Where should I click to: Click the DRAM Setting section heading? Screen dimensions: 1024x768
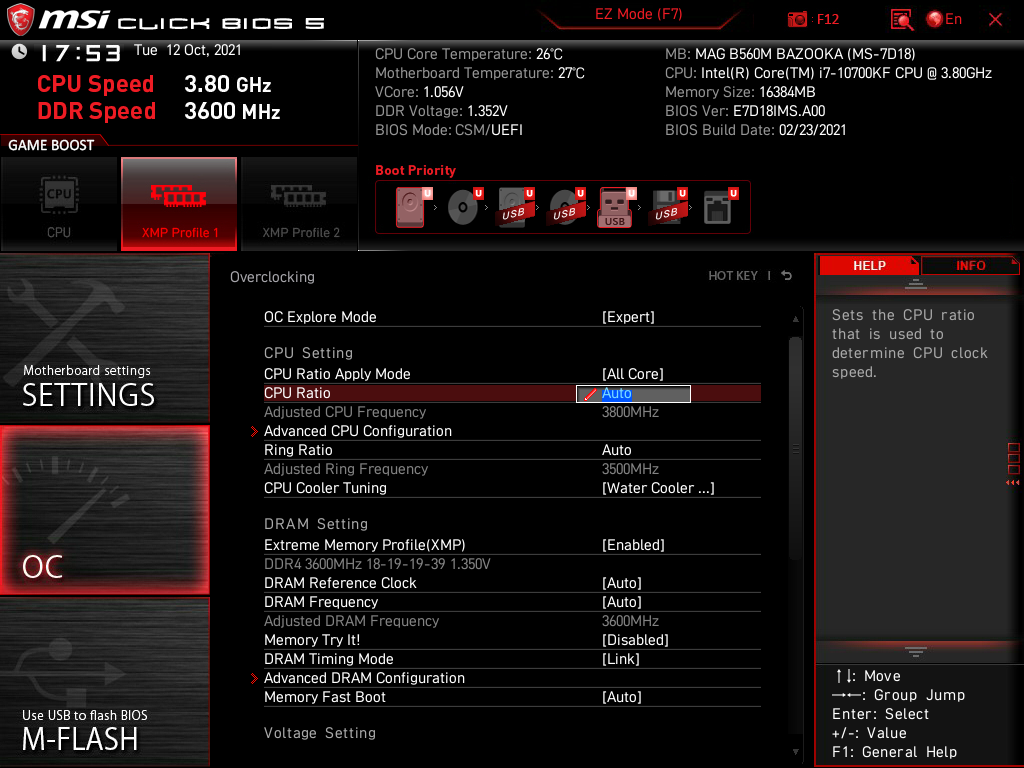point(316,524)
